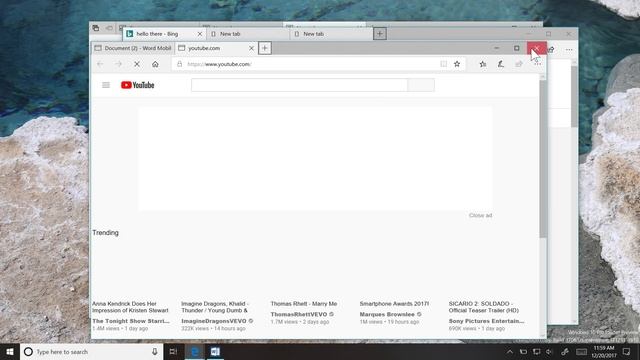Close the hello there - Bing tab
This screenshot has height=360, width=640.
pos(200,34)
